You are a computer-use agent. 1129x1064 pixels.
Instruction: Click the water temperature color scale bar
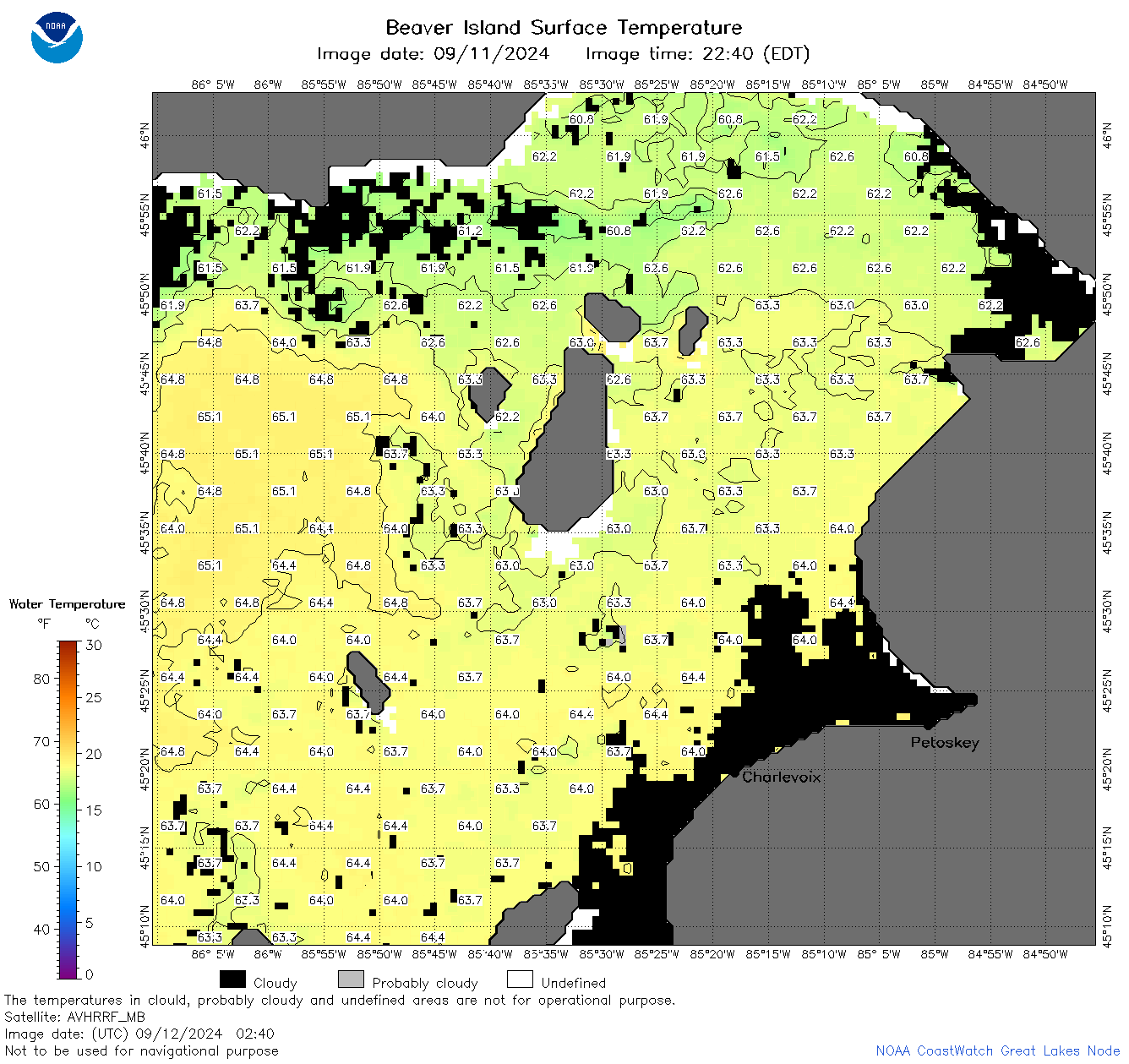(x=68, y=809)
